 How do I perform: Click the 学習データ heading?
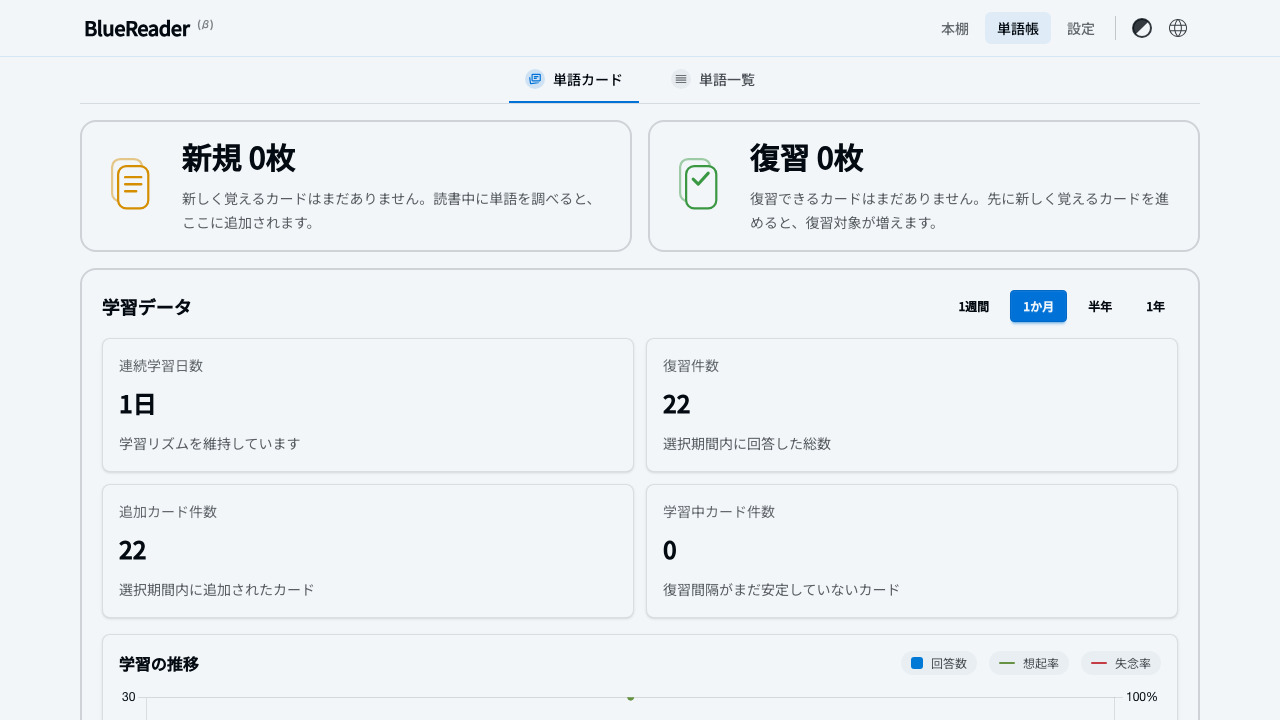coord(147,307)
